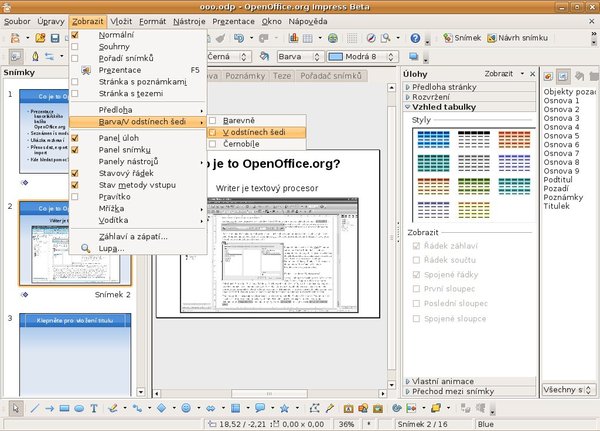Select the Stars shapes tool
600x431 pixels.
click(284, 408)
